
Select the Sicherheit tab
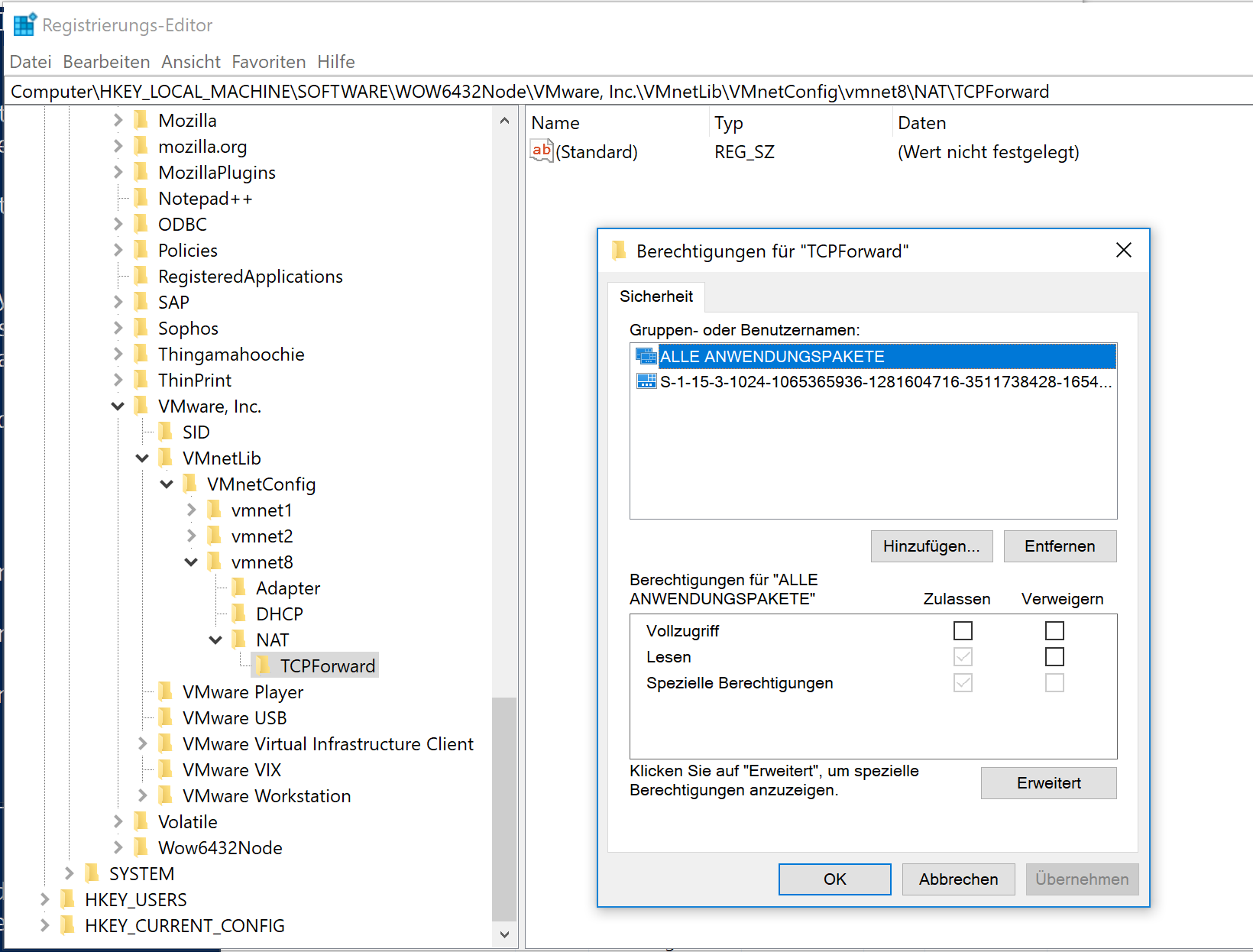click(x=656, y=296)
